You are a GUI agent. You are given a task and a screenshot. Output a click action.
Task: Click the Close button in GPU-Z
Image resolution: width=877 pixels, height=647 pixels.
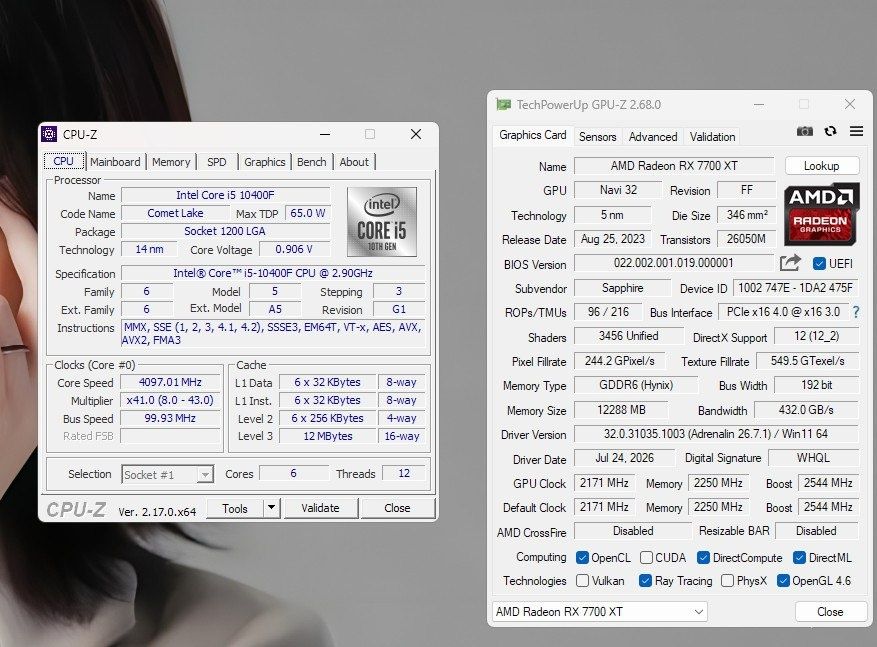click(x=830, y=612)
